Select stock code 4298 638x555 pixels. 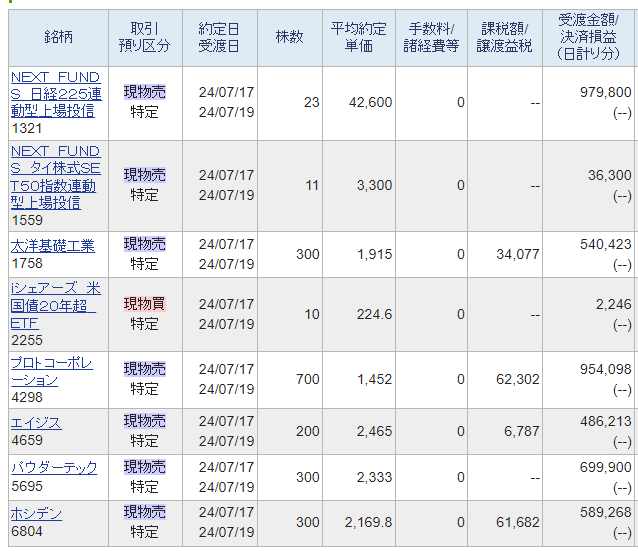click(27, 397)
